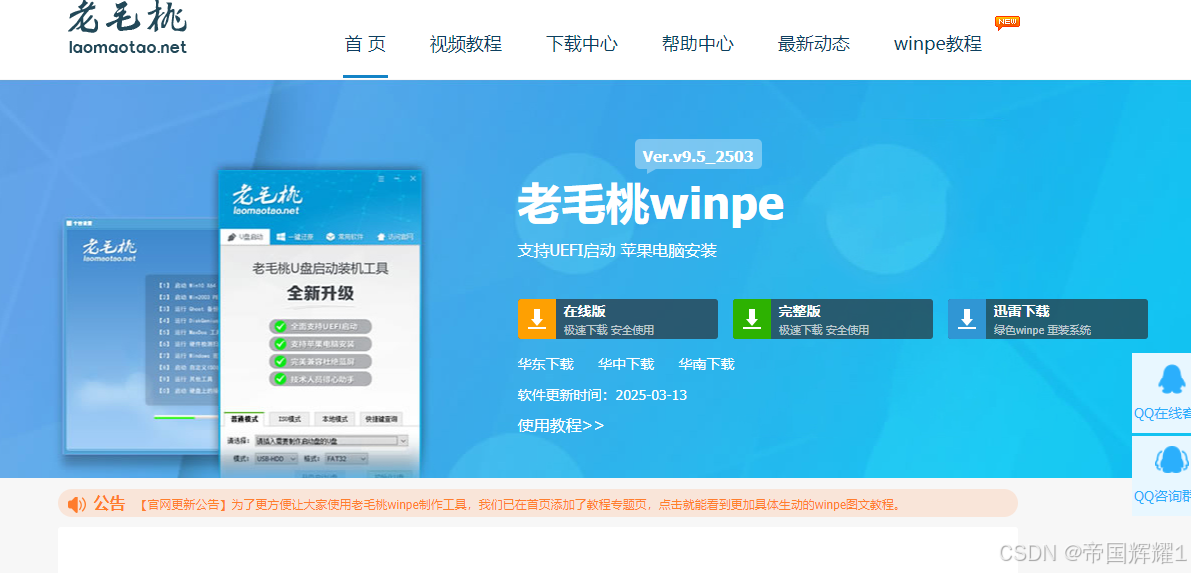Screen dimensions: 1191x573
Task: Open the 使用教程>> link
Action: [561, 426]
